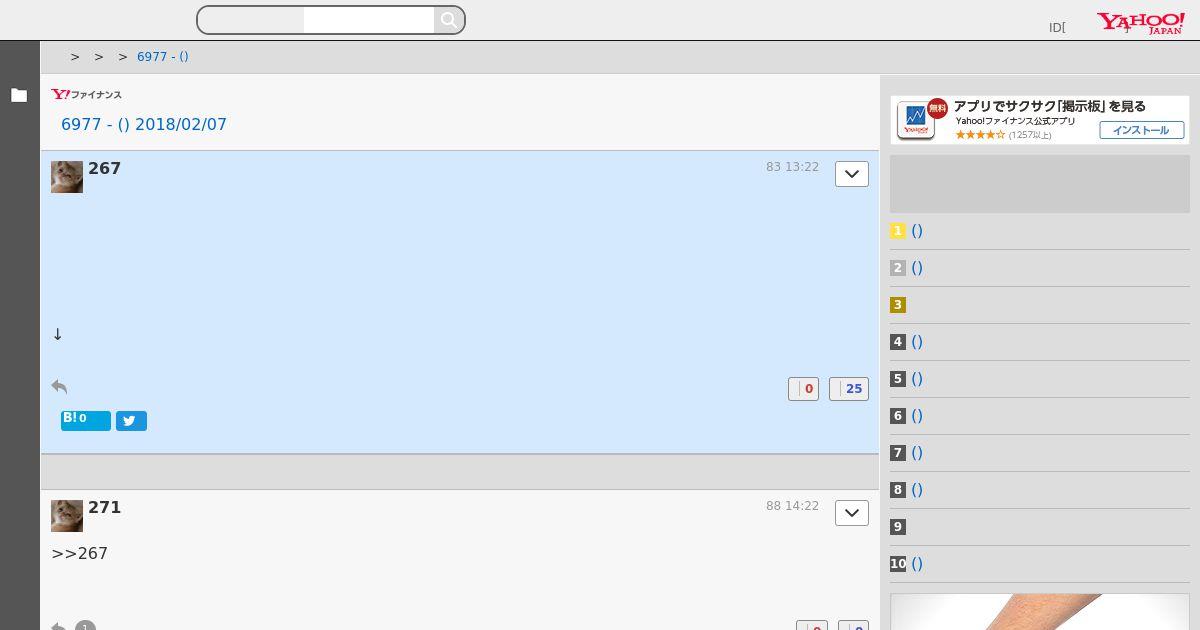Follow the >>267 reply reference link
The image size is (1200, 630).
pyautogui.click(x=80, y=554)
